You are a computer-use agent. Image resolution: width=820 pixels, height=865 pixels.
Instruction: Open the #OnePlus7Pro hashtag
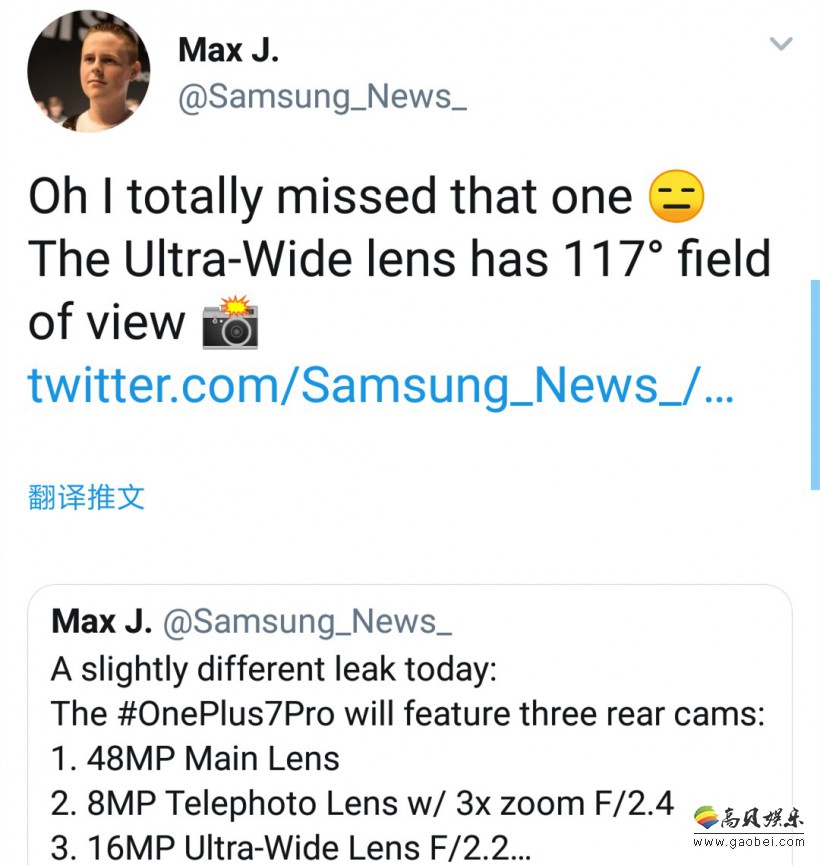point(226,713)
